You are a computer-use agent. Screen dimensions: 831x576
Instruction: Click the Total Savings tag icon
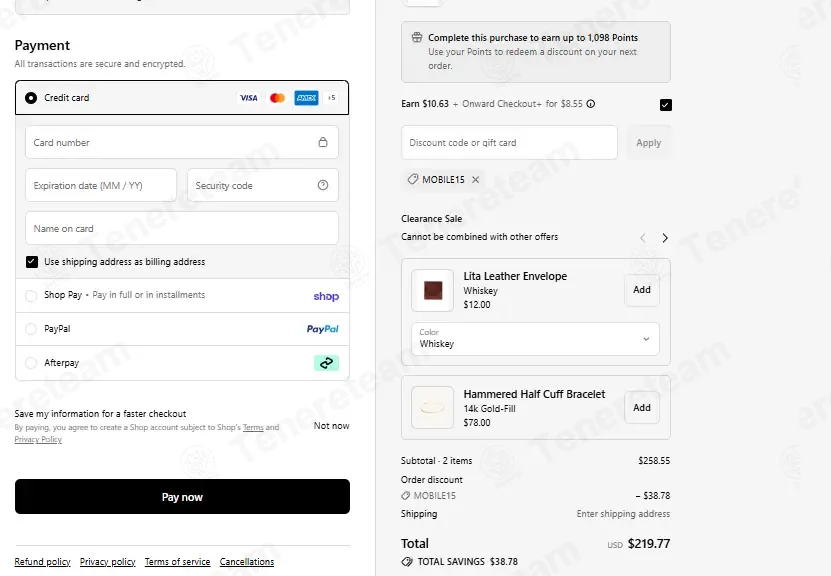(406, 562)
